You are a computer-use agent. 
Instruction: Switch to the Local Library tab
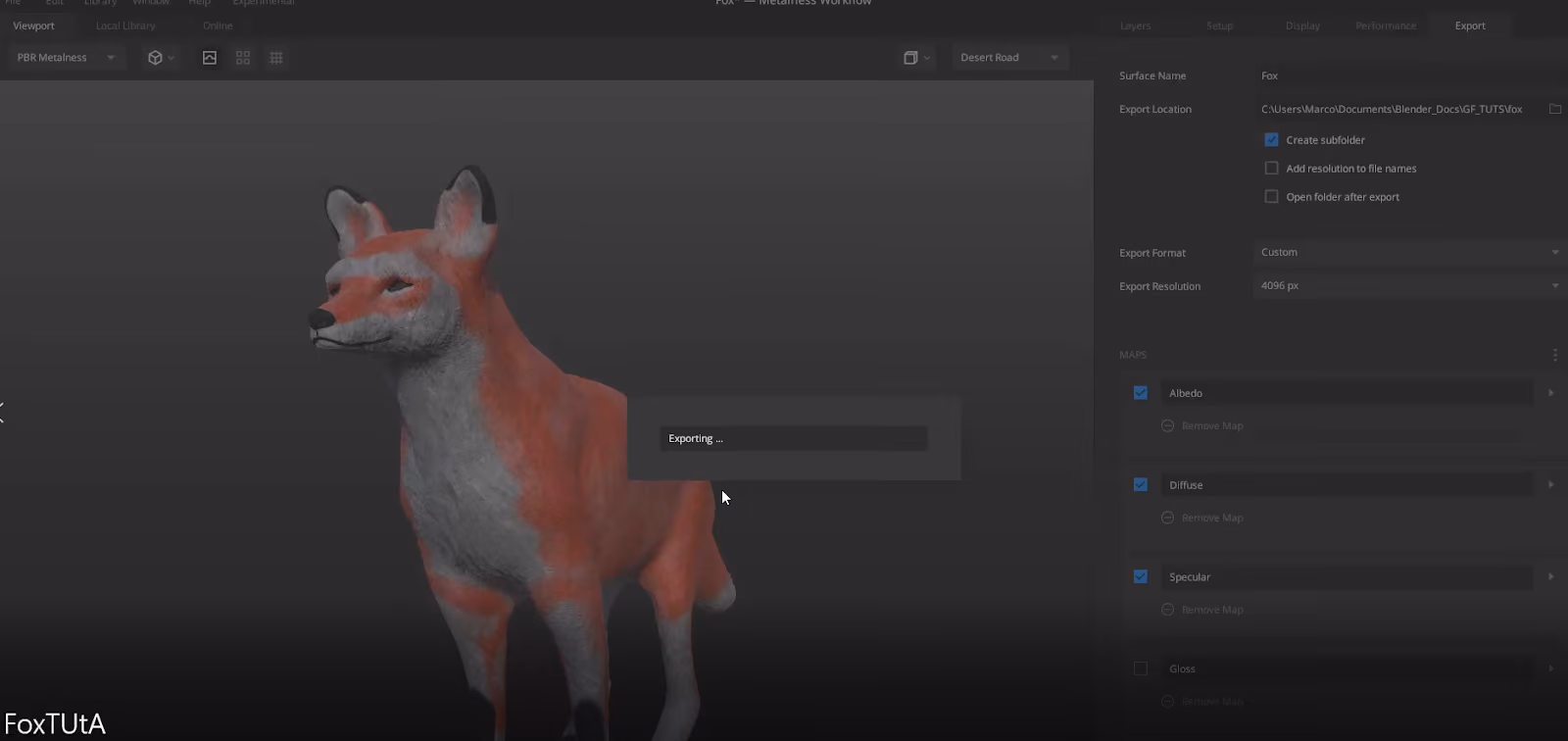(x=125, y=25)
